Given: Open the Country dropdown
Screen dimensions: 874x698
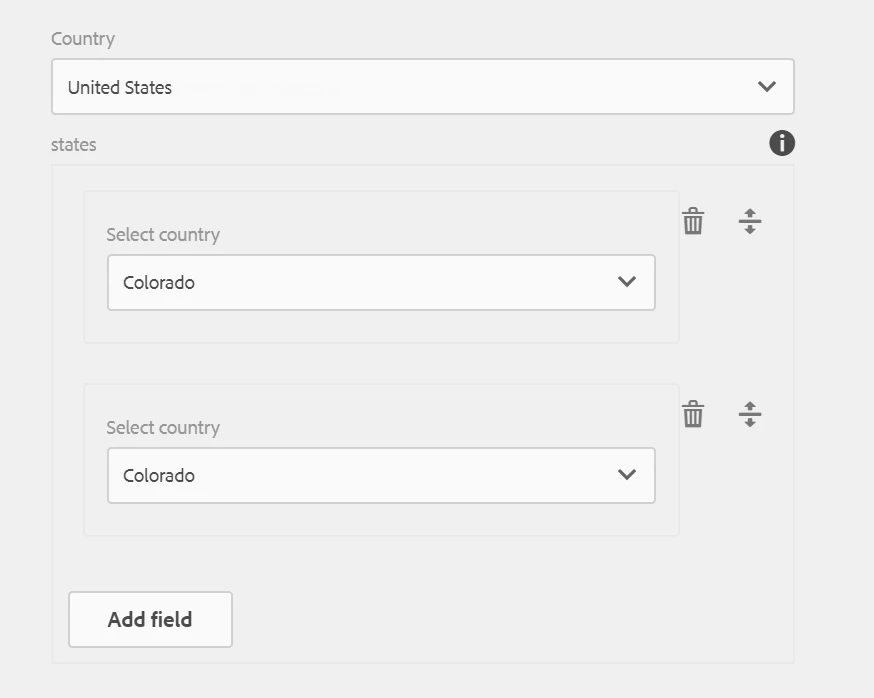Looking at the screenshot, I should coord(423,86).
